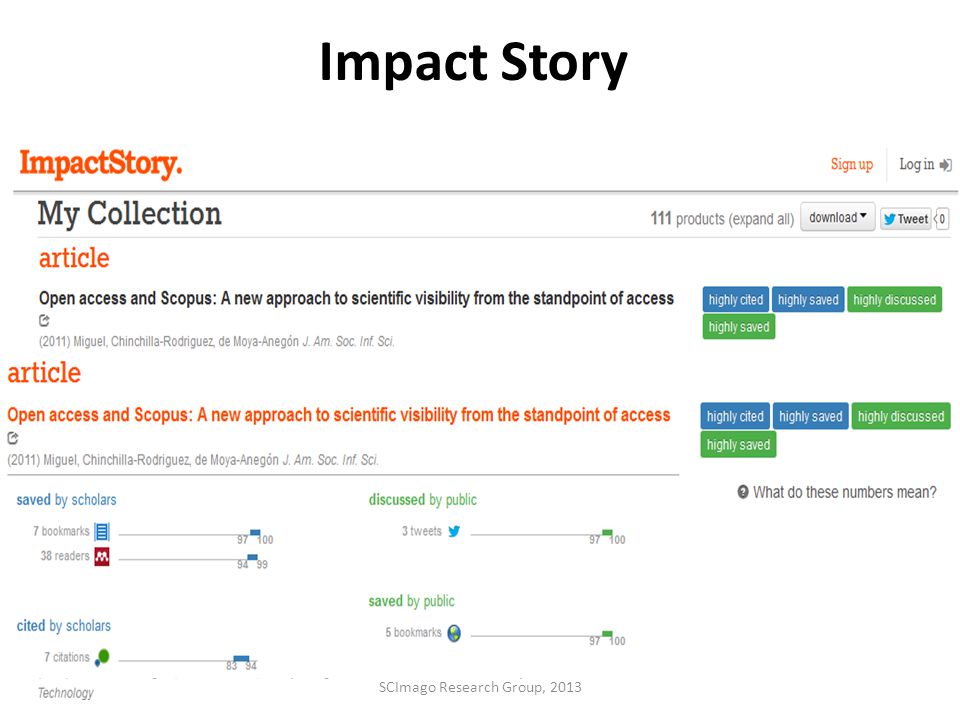
Task: Click top green highly discussed badge
Action: (894, 299)
